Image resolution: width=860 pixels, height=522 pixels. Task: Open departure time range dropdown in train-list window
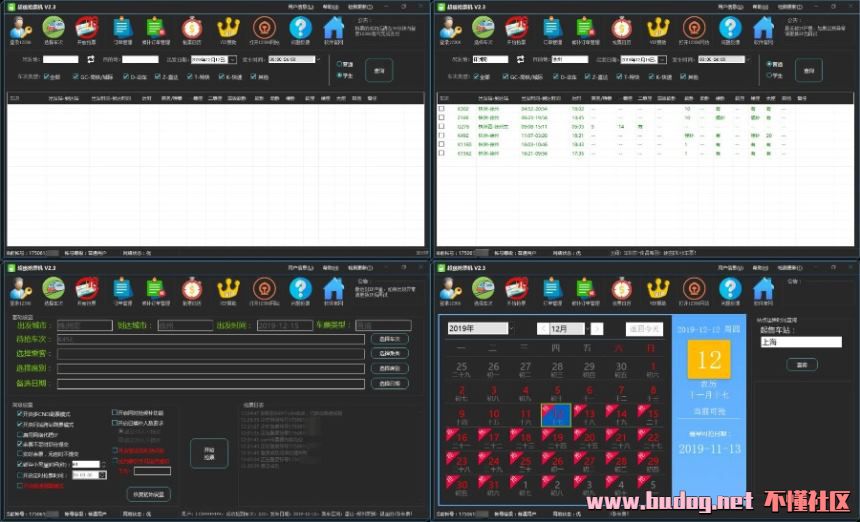coord(747,59)
